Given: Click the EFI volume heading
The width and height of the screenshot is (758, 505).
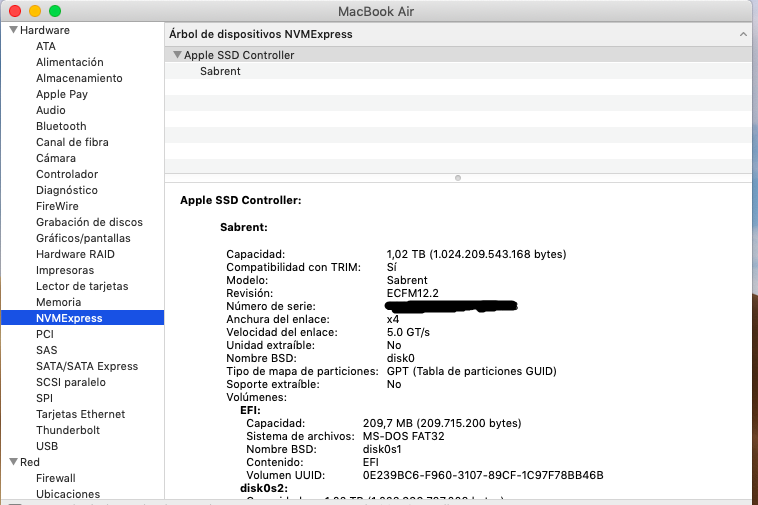Looking at the screenshot, I should pos(250,410).
